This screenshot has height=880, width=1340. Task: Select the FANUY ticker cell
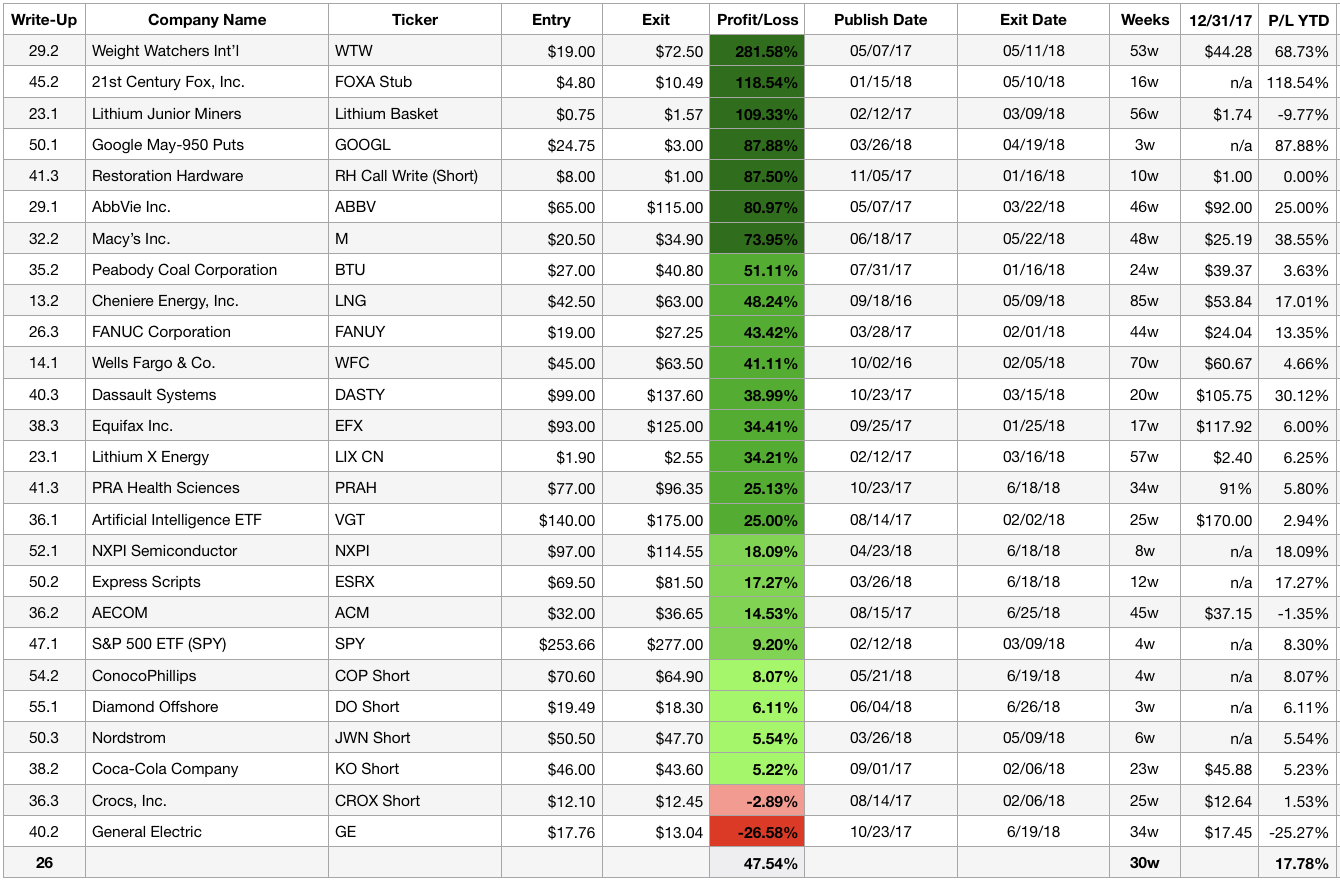(415, 332)
